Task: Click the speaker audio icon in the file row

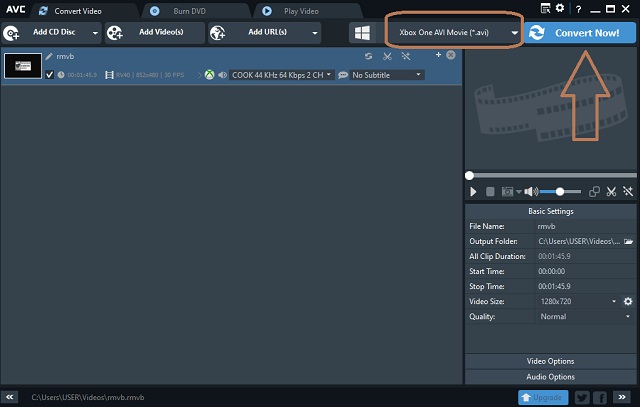Action: pos(222,75)
